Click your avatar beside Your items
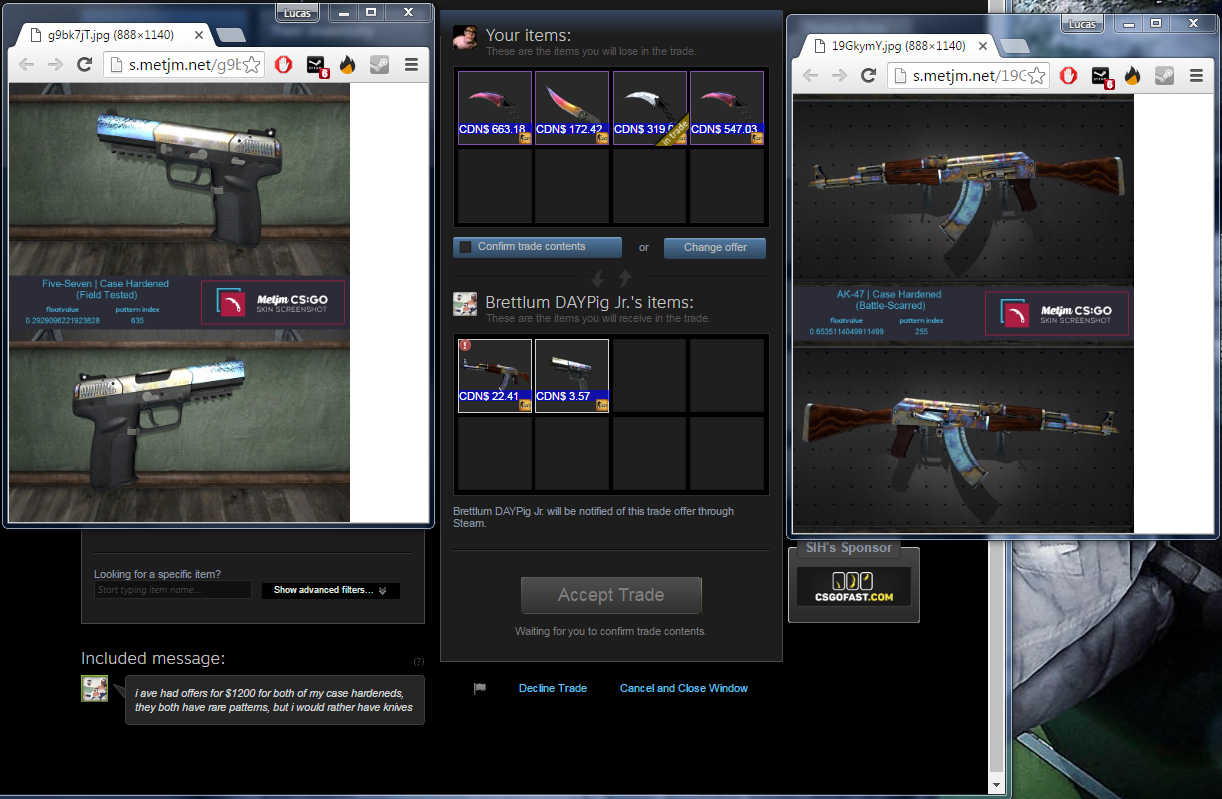The height and width of the screenshot is (799, 1222). pos(465,38)
